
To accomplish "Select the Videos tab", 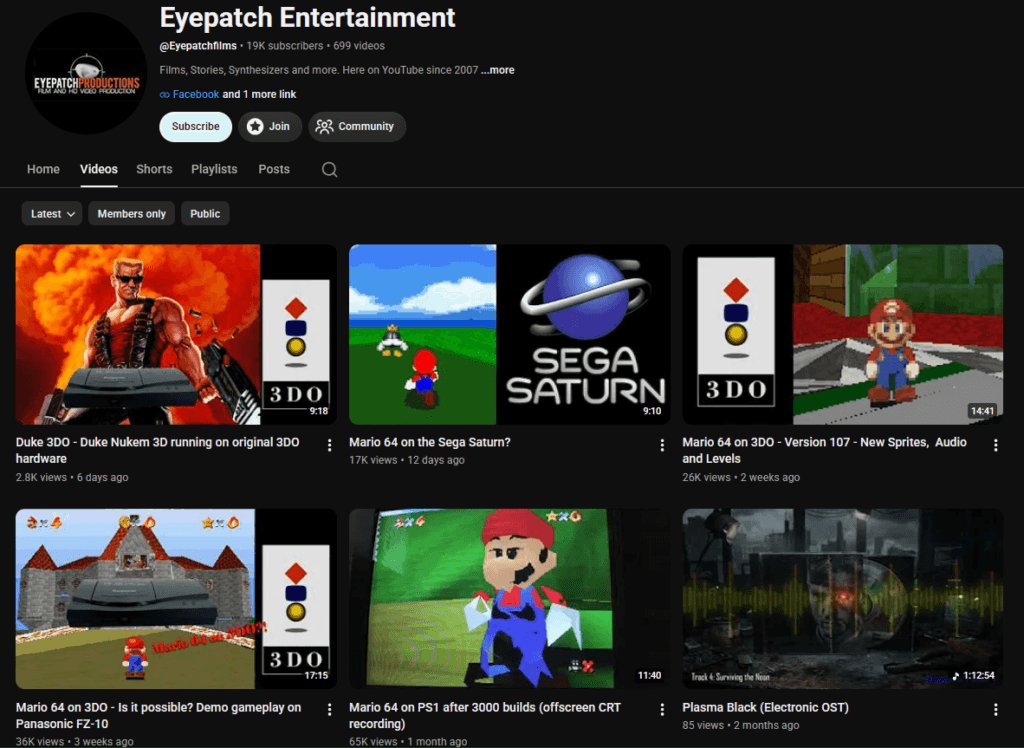I will click(x=99, y=169).
